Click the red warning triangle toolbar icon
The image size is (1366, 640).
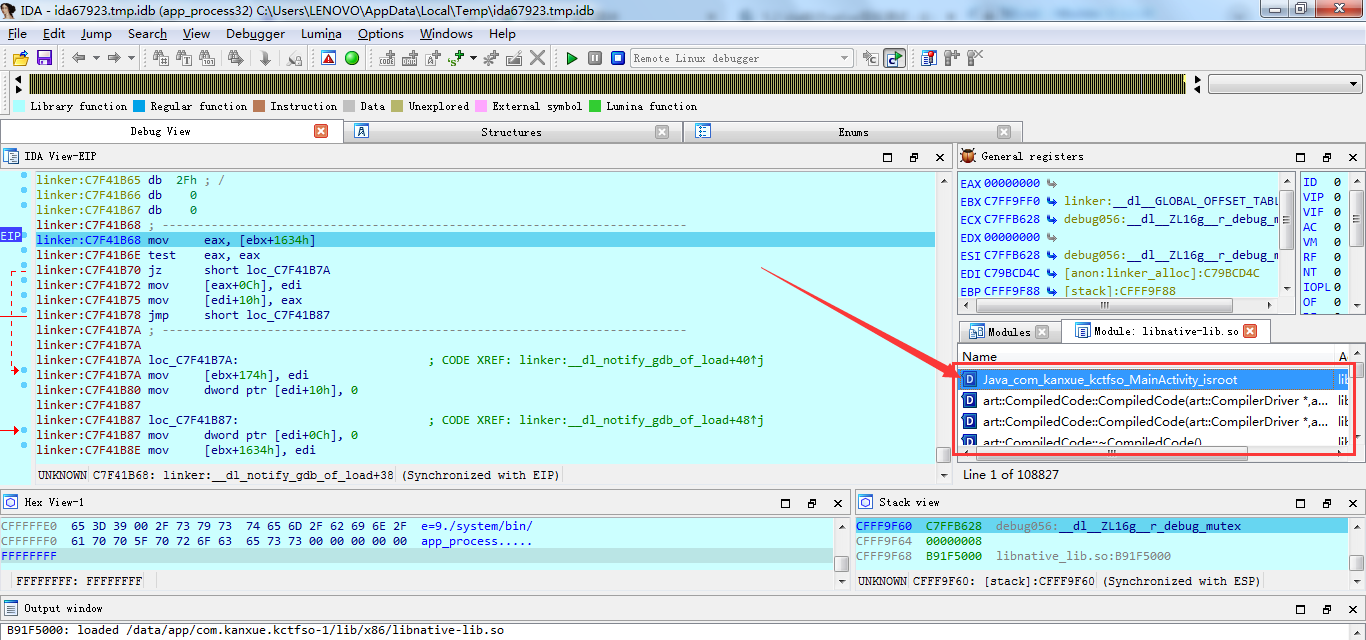point(328,58)
